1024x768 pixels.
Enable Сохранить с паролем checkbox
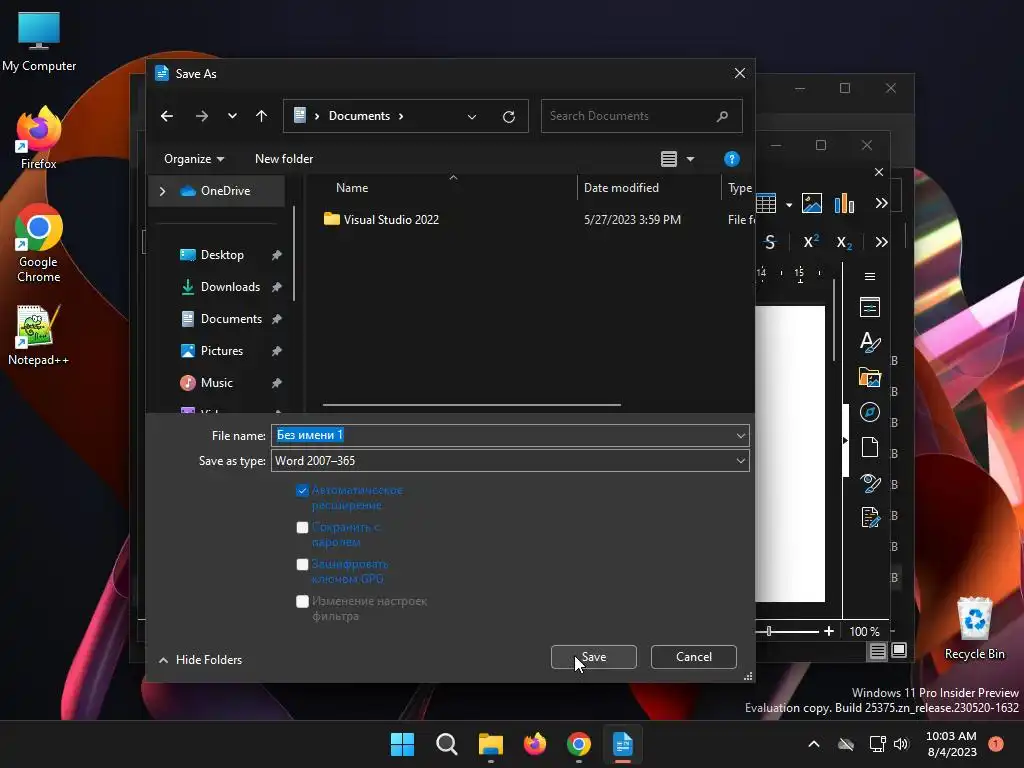pyautogui.click(x=302, y=527)
